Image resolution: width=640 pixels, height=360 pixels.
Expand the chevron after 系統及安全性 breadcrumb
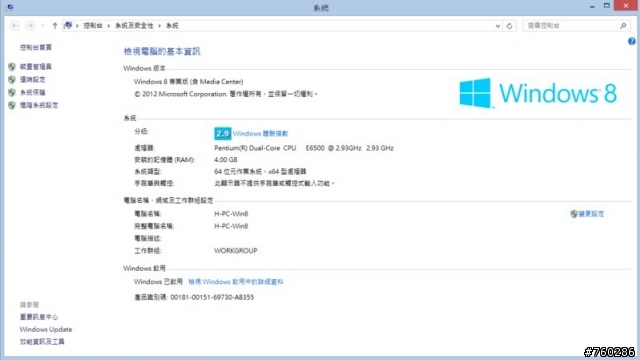point(160,26)
